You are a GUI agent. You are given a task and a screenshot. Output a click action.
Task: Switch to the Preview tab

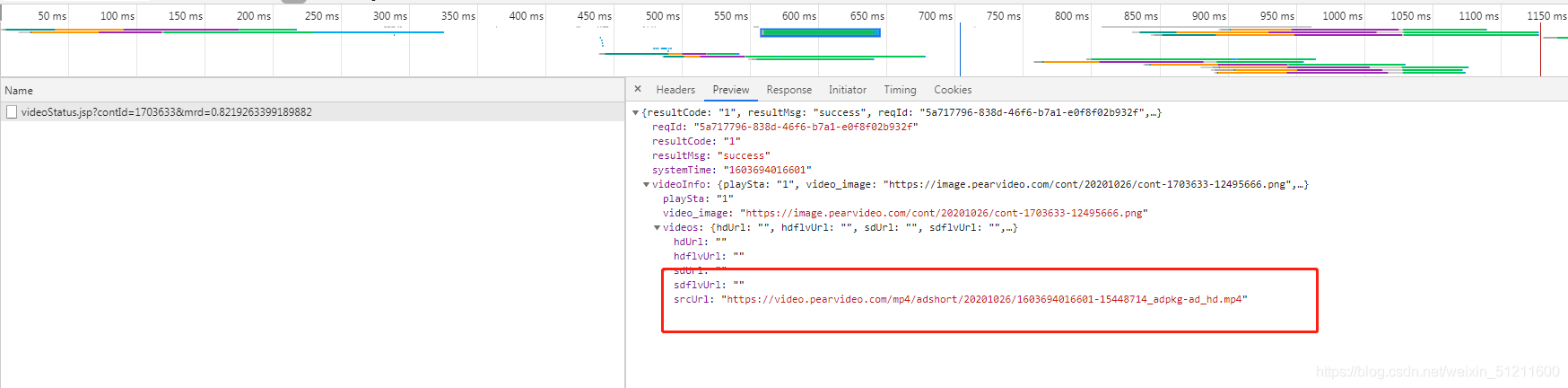tap(730, 90)
